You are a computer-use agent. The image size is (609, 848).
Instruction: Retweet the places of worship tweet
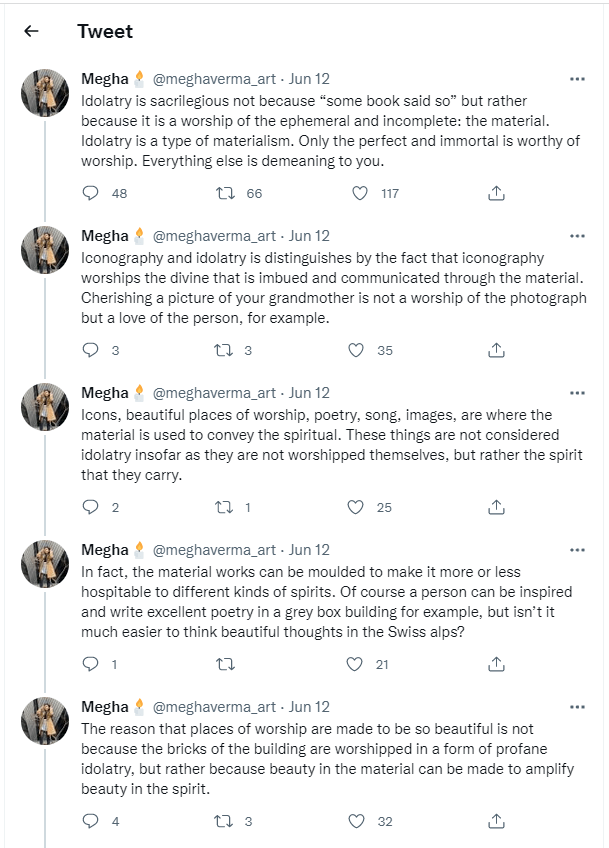click(x=225, y=821)
